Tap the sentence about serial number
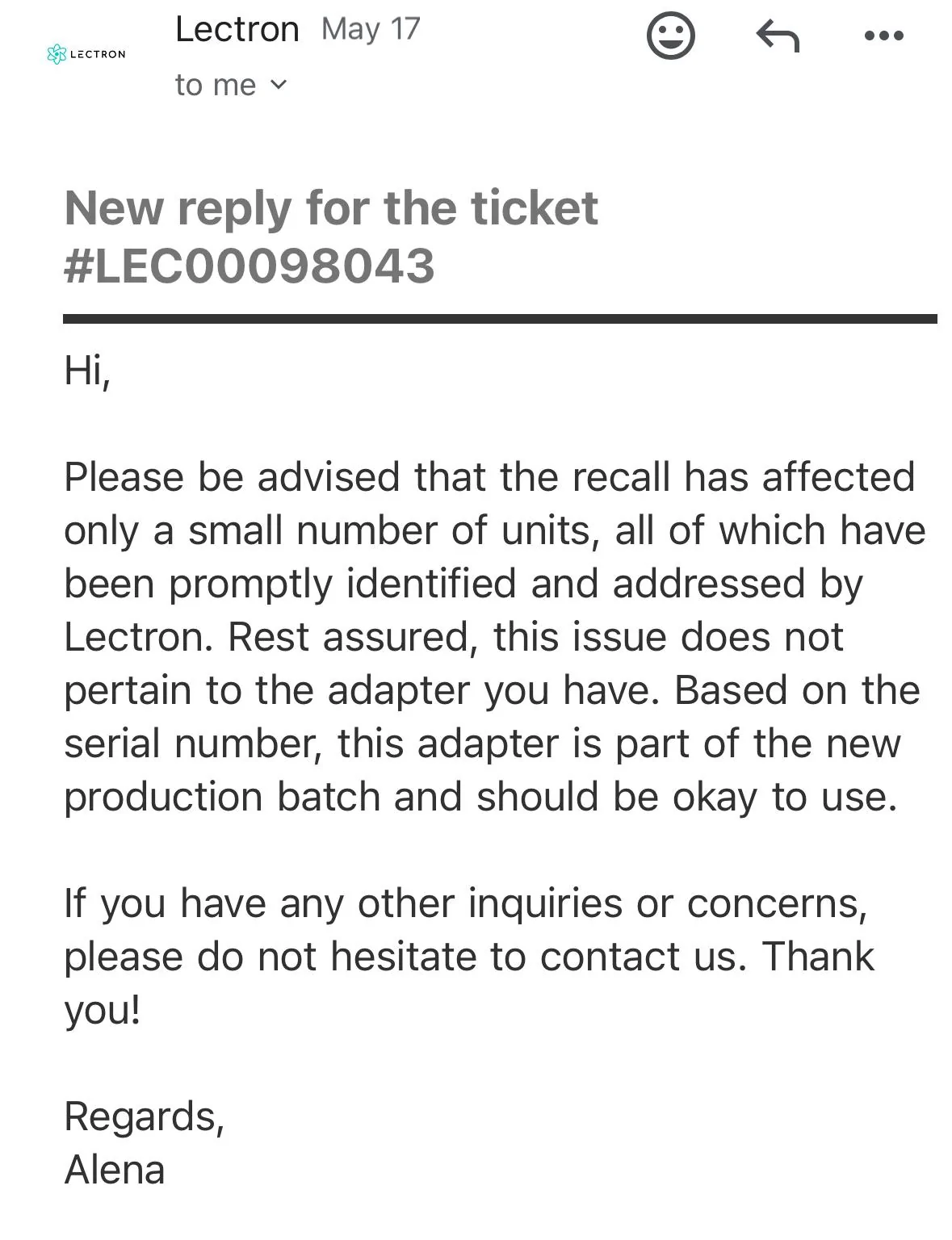Screen dimensions: 952x1240 [492, 744]
